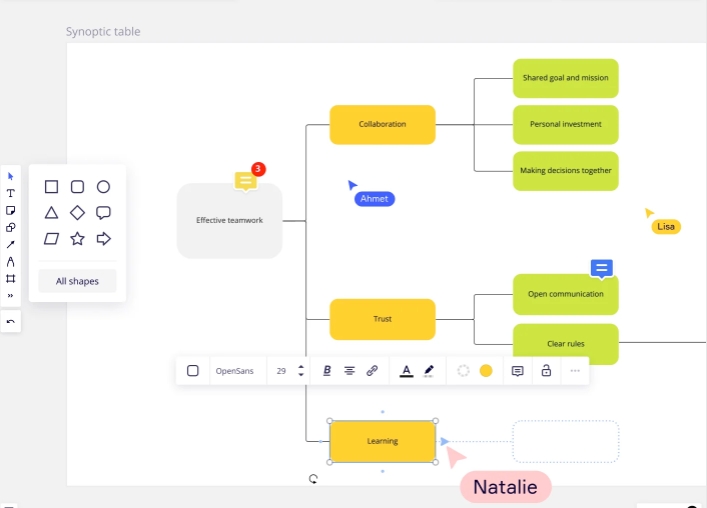Screen dimensions: 707x508
Task: Select the Sticky note tool
Action: 11,210
